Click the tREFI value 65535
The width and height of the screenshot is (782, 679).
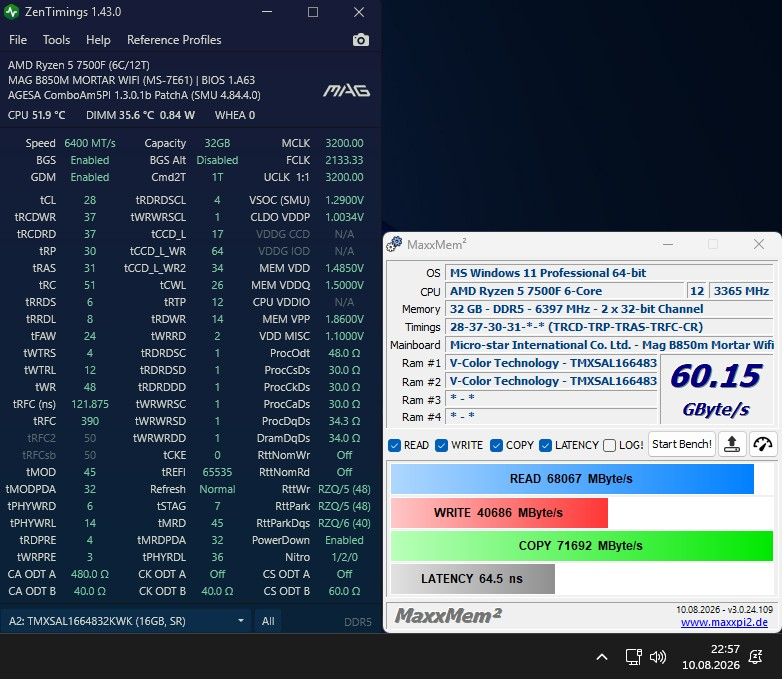(217, 472)
